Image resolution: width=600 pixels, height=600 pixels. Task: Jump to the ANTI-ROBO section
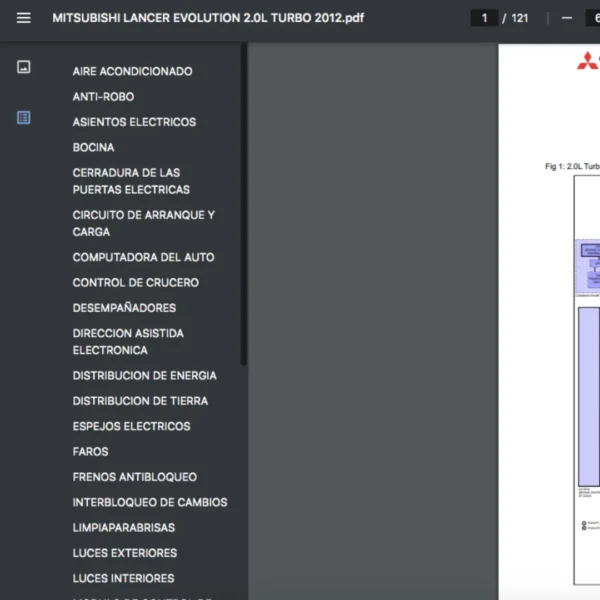click(x=103, y=97)
